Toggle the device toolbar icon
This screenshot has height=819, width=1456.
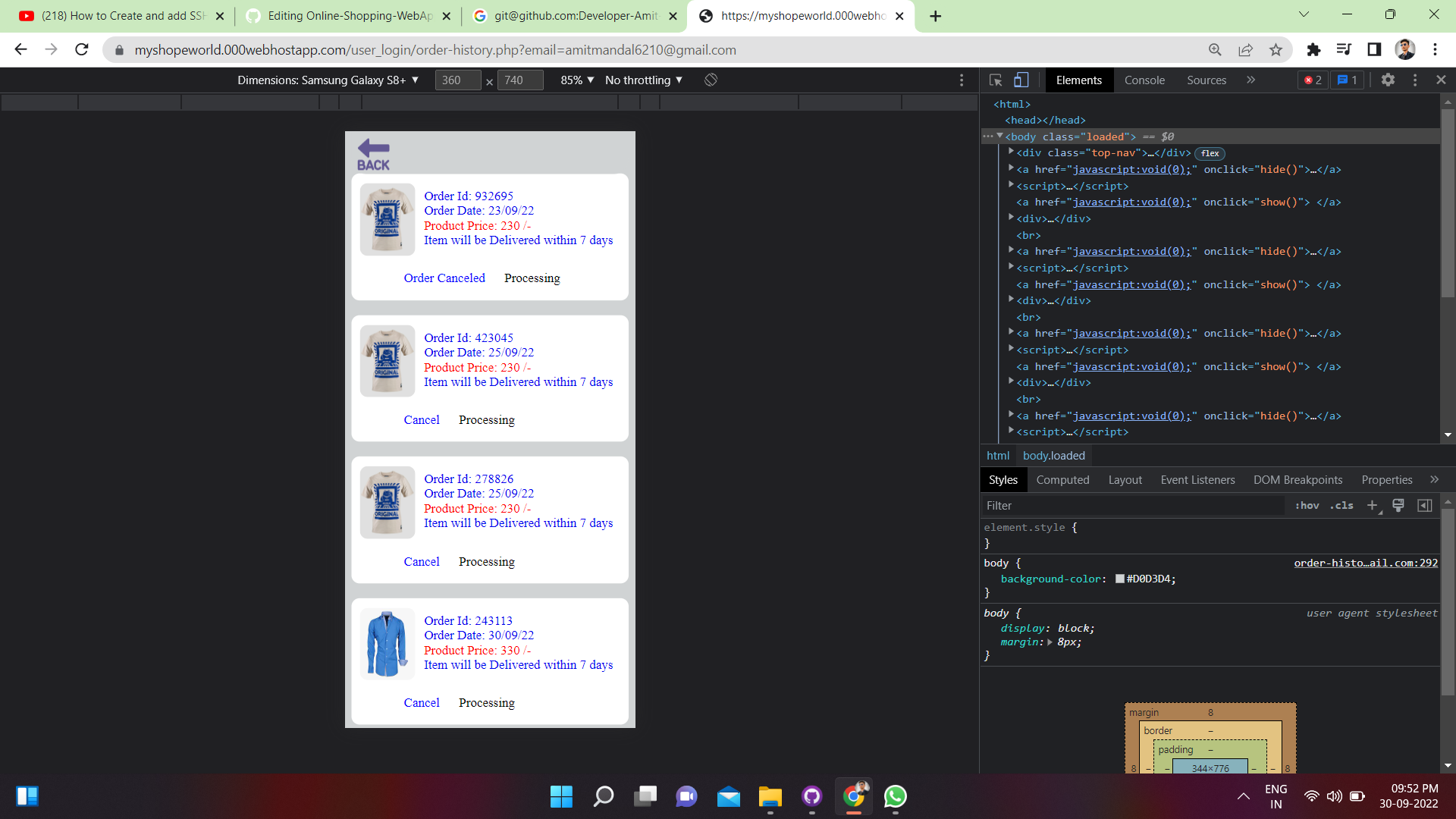tap(1021, 80)
